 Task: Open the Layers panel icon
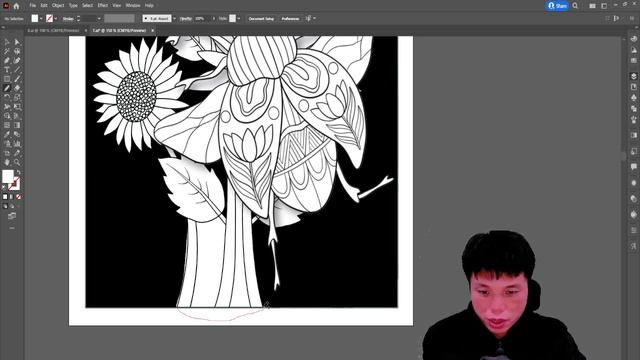[x=633, y=76]
